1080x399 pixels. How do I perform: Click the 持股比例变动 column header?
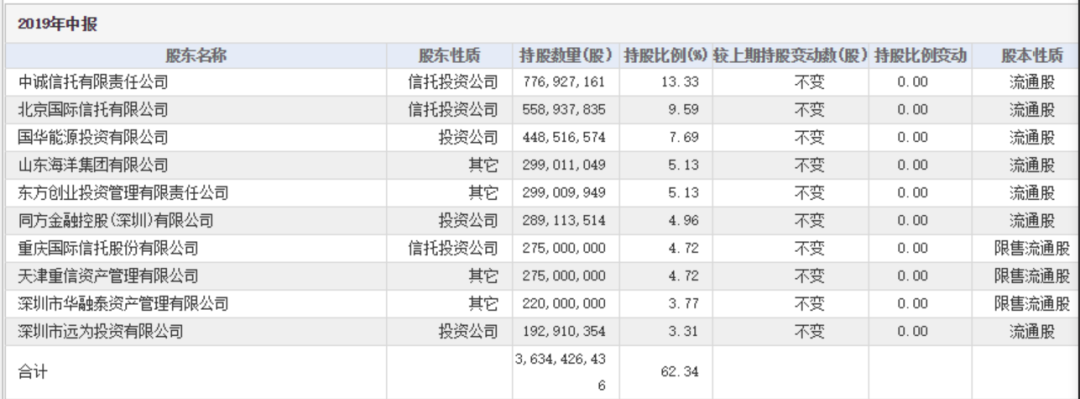tap(920, 56)
